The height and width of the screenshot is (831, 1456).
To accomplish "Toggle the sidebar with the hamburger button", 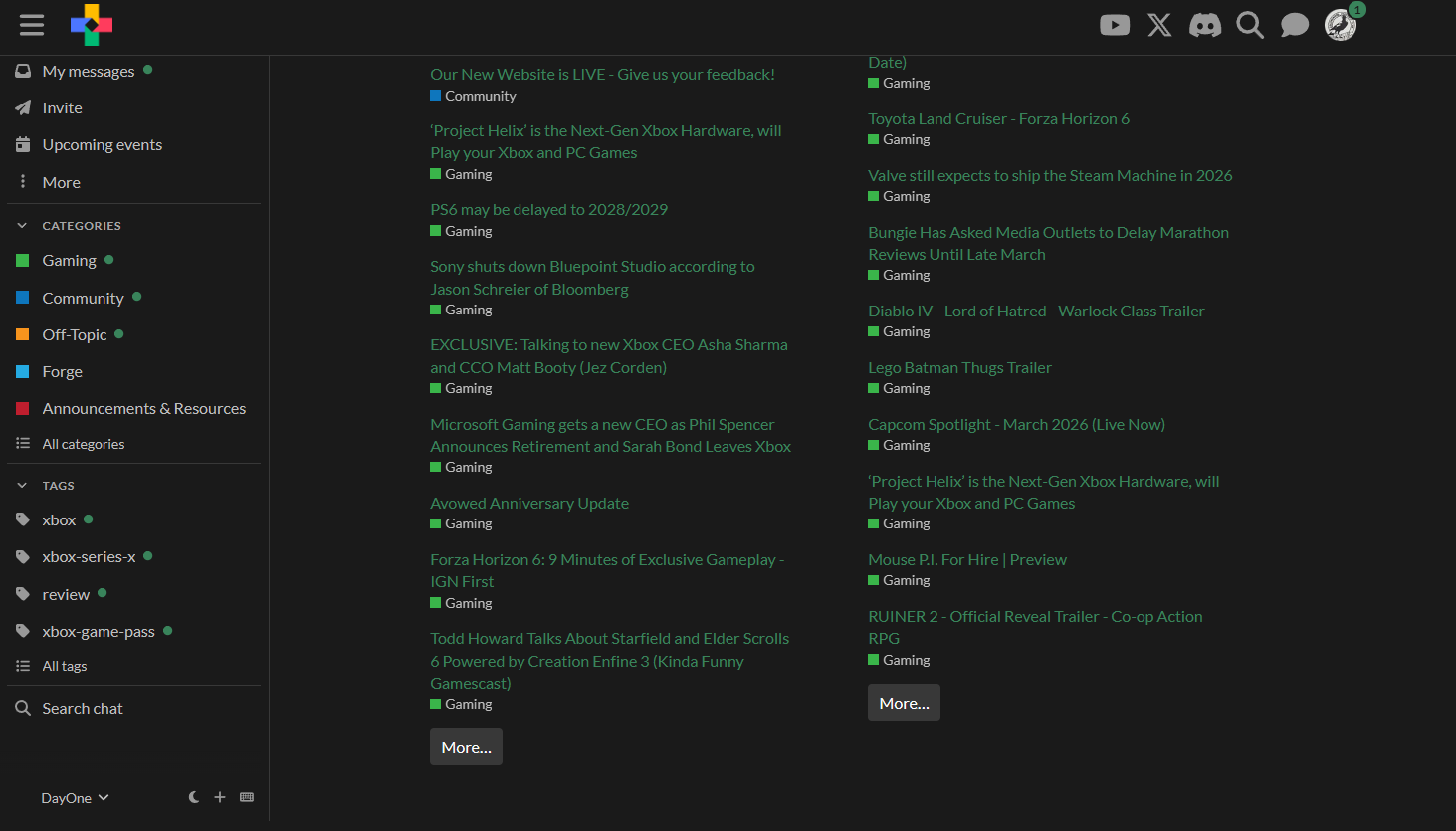I will (32, 25).
